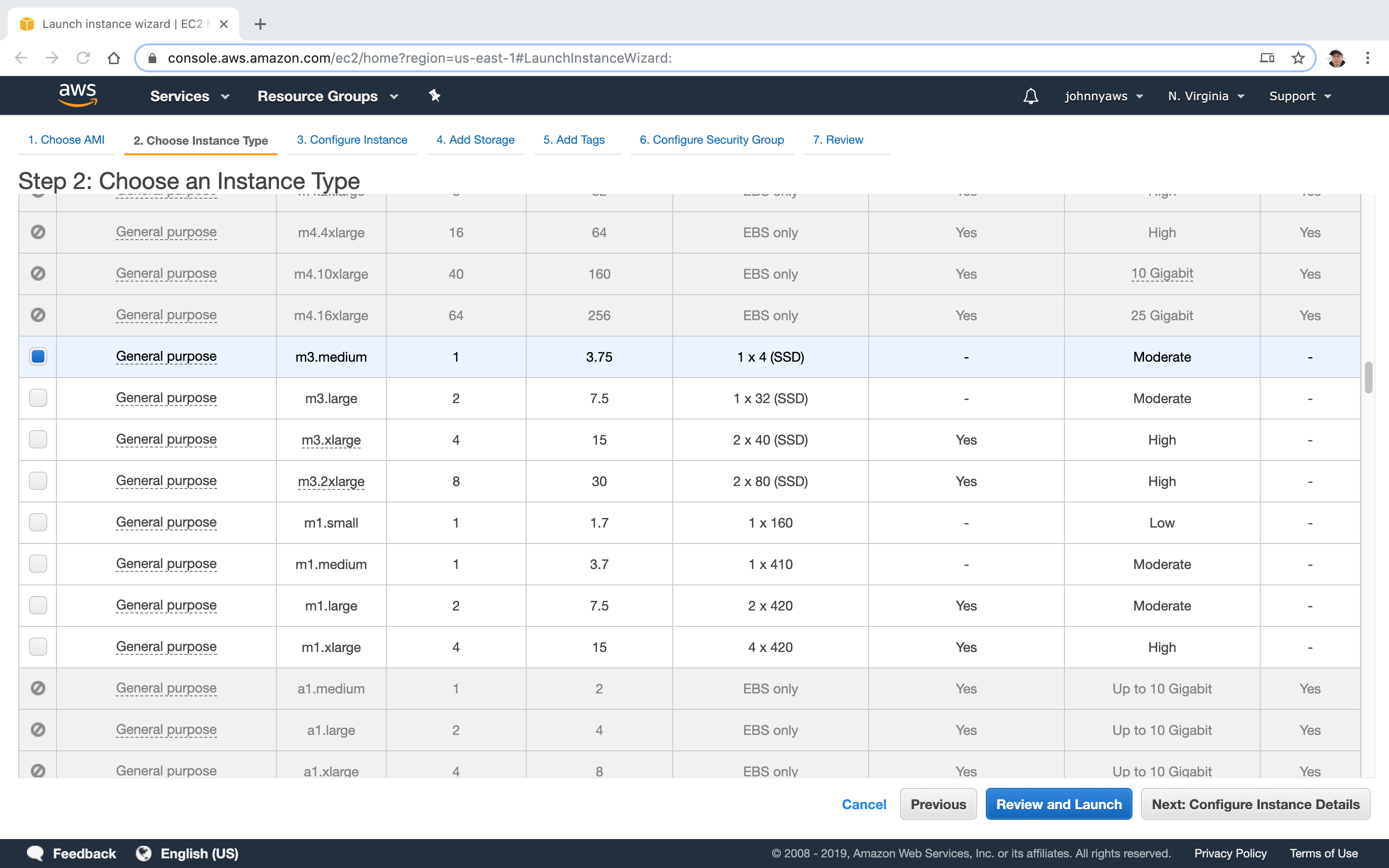Viewport: 1389px width, 868px height.
Task: Click the site lock icon in the address bar
Action: (152, 58)
